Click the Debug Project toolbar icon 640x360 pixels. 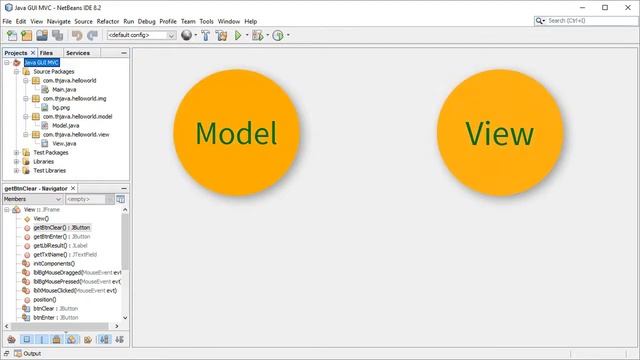pyautogui.click(x=258, y=36)
